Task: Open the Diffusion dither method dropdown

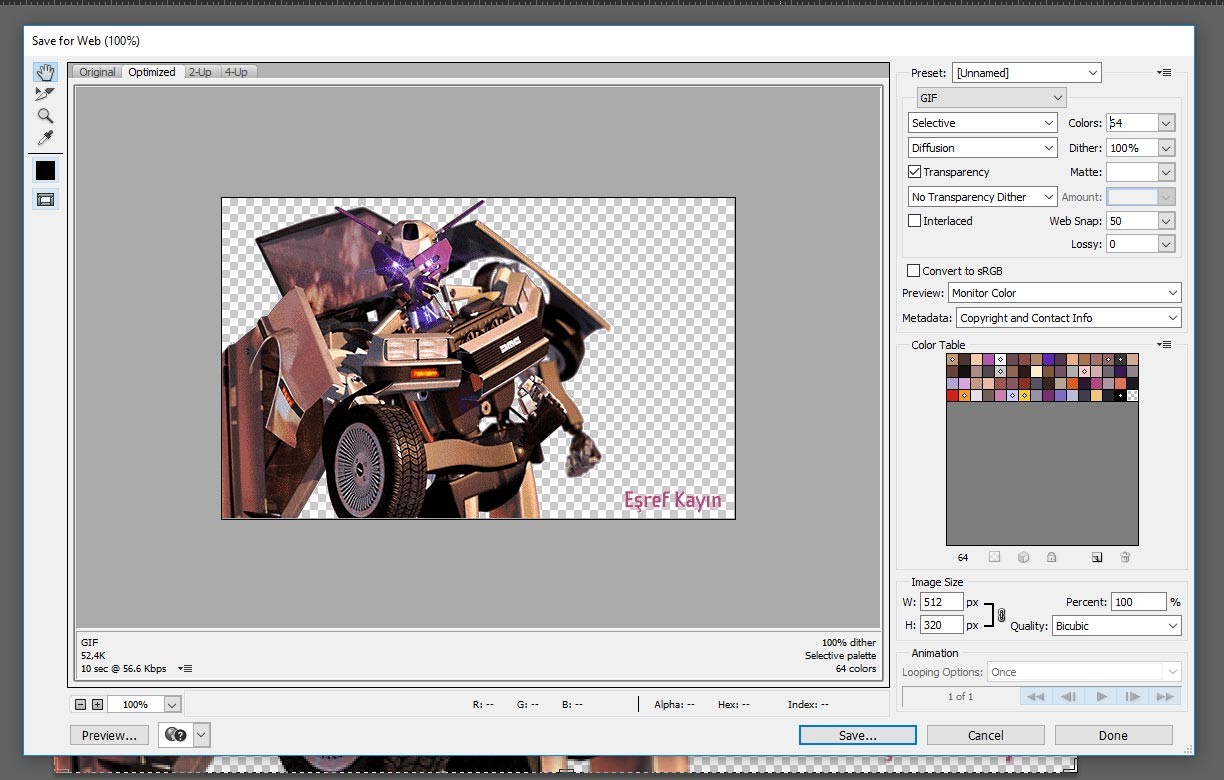Action: [983, 148]
